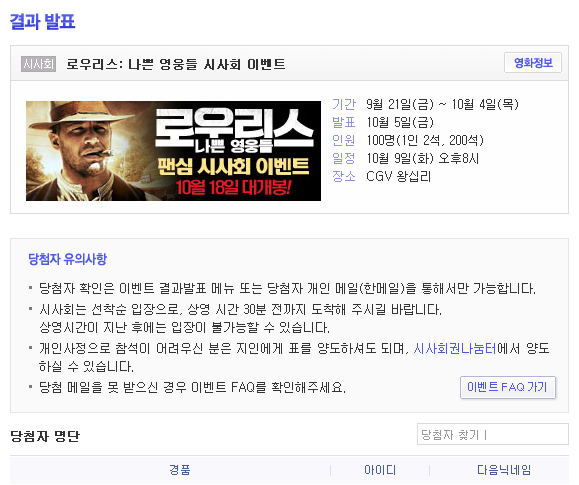Click the 발표 date label
This screenshot has width=579, height=485.
point(344,122)
